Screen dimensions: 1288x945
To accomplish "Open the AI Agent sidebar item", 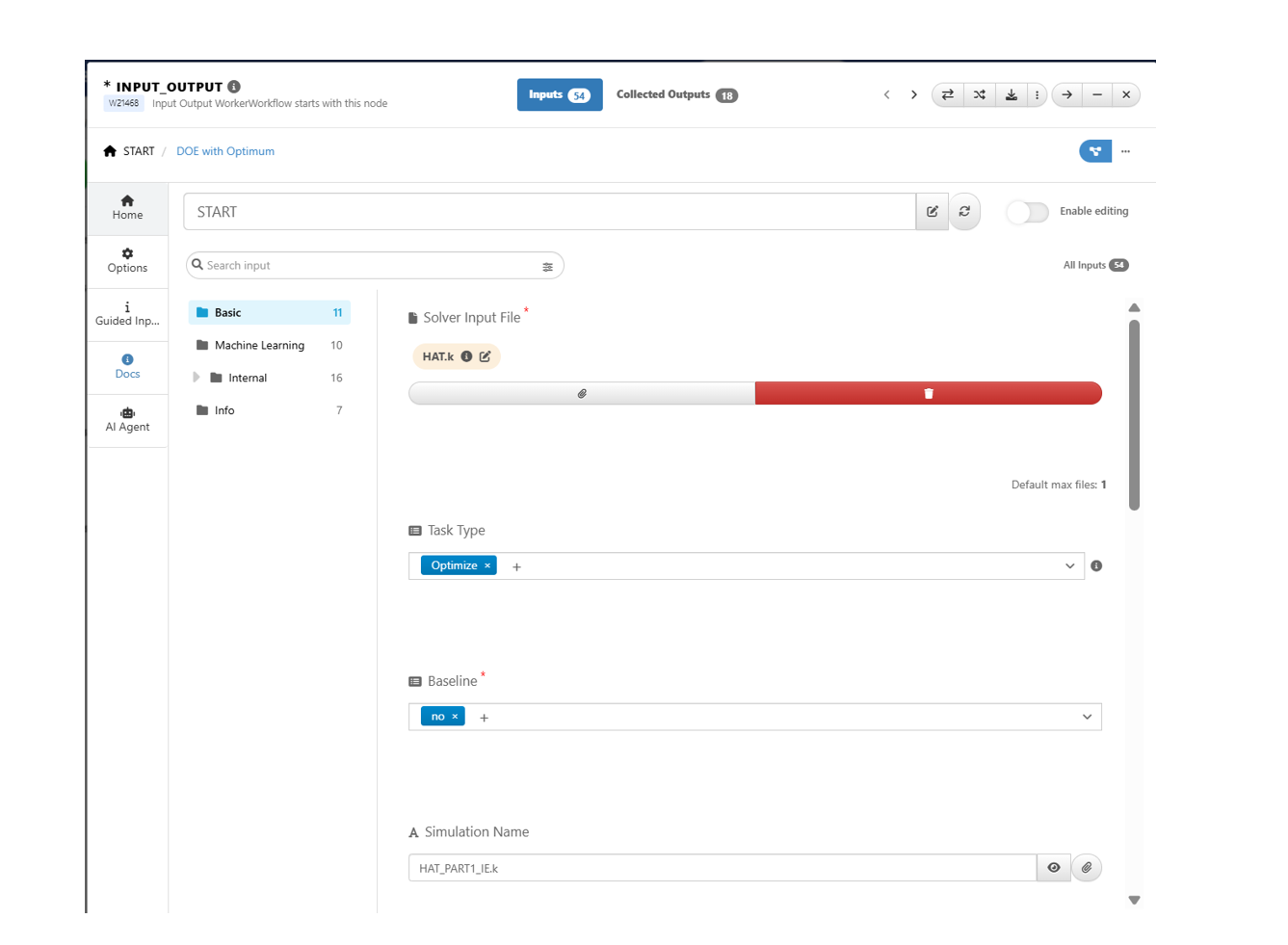I will click(x=127, y=420).
